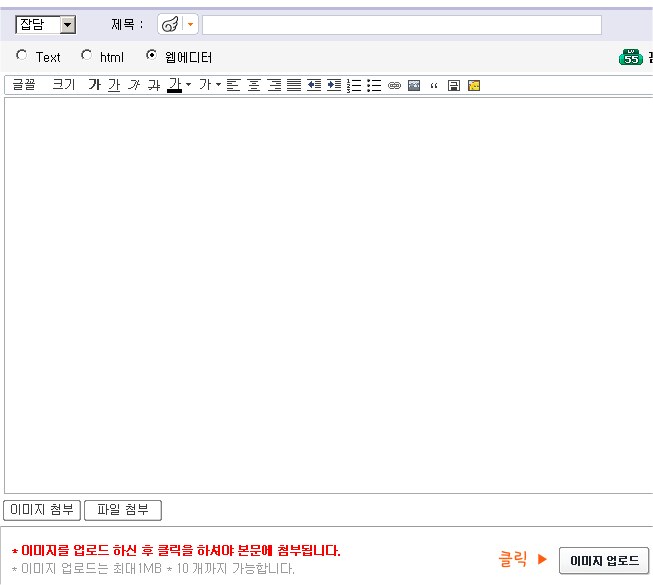
Task: Apply underline formatting in toolbar
Action: click(114, 86)
